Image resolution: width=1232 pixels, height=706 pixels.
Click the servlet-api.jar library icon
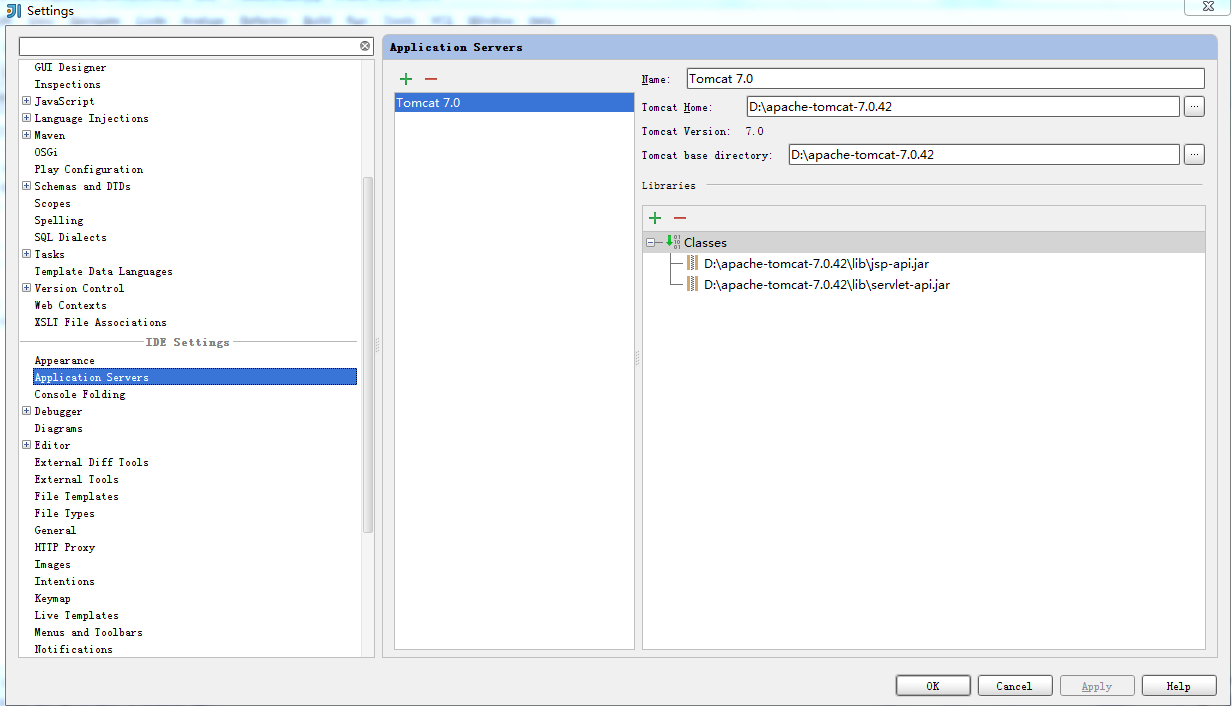(693, 284)
